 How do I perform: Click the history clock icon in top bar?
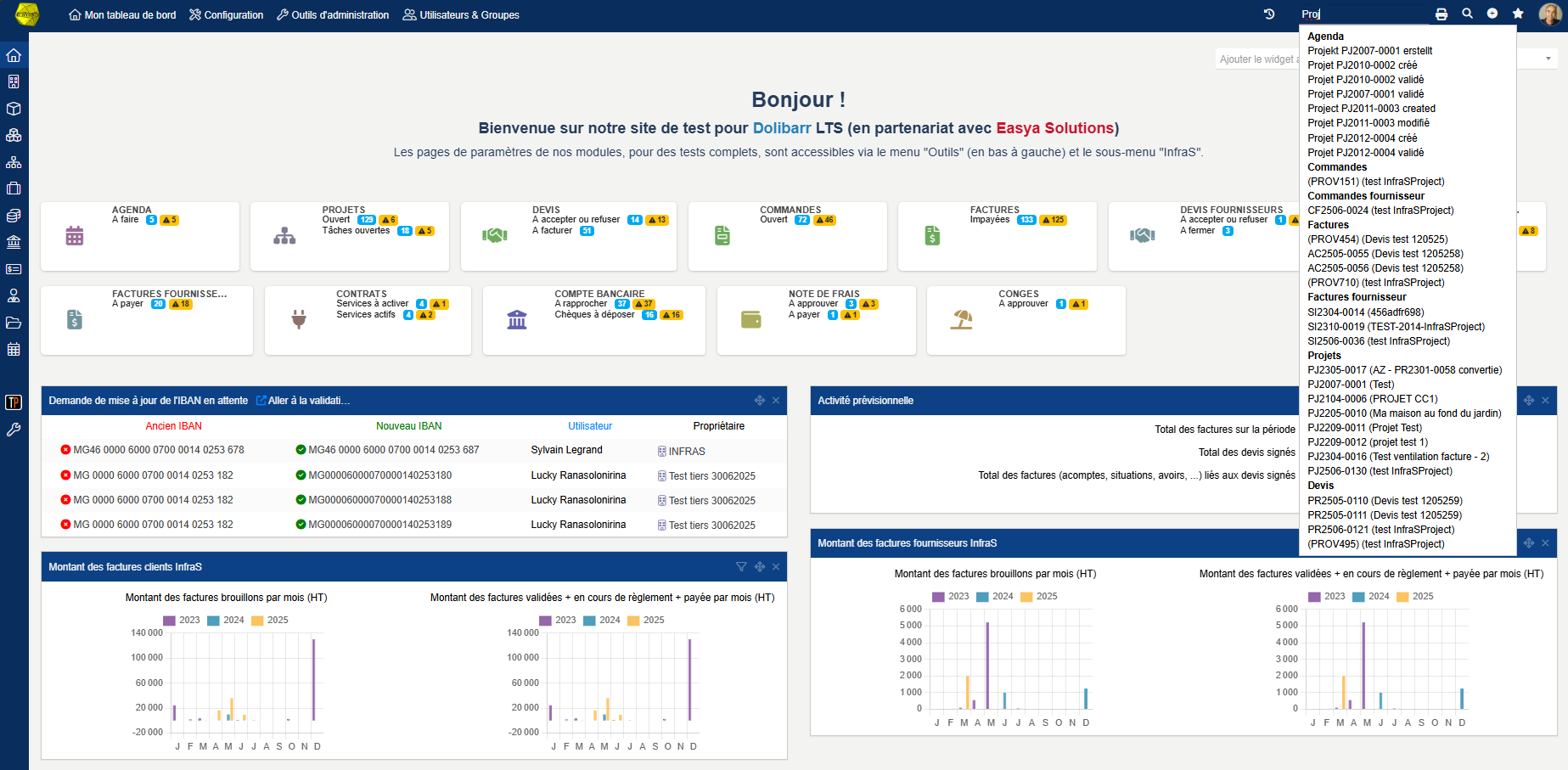pos(1269,14)
